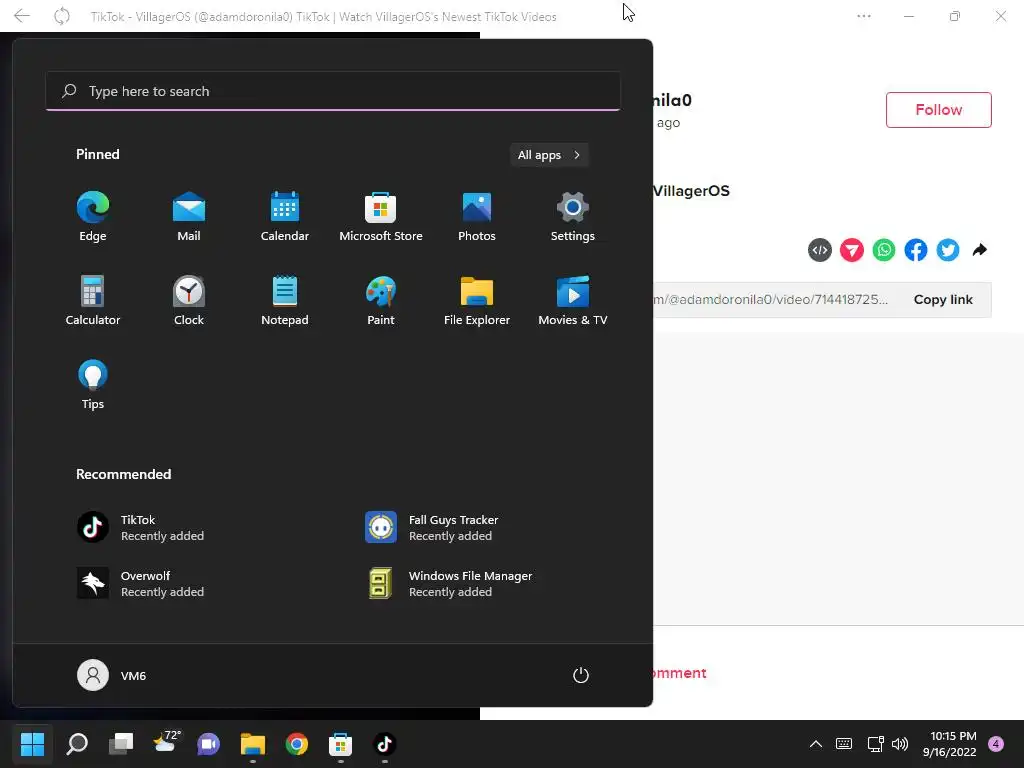Click the VillagerOS username text
Viewport: 1024px width, 768px height.
[x=692, y=191]
